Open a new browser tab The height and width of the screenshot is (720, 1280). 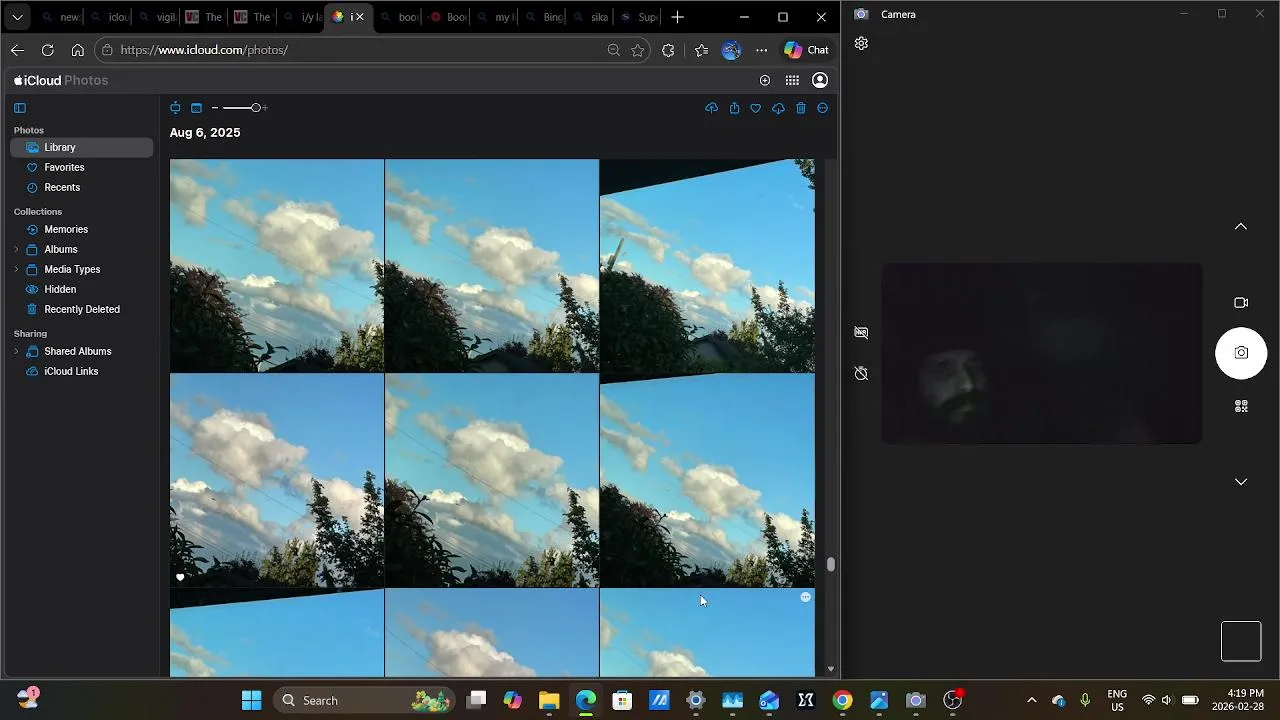point(678,17)
